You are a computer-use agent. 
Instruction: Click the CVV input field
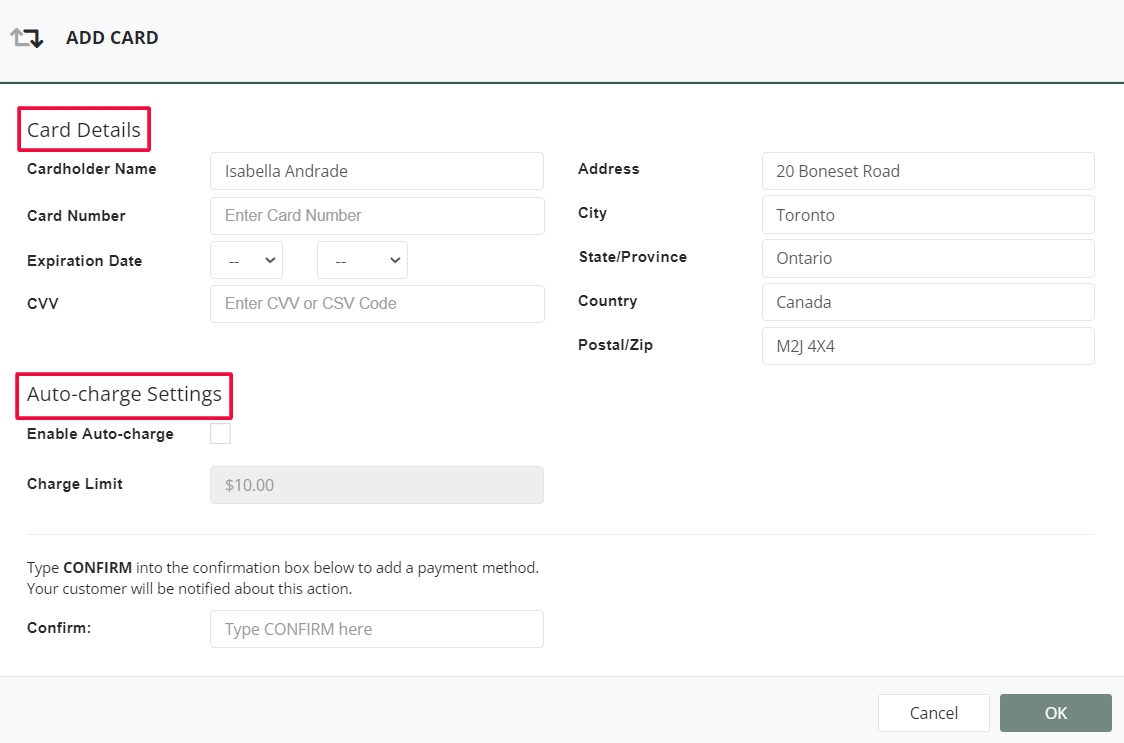pyautogui.click(x=377, y=304)
